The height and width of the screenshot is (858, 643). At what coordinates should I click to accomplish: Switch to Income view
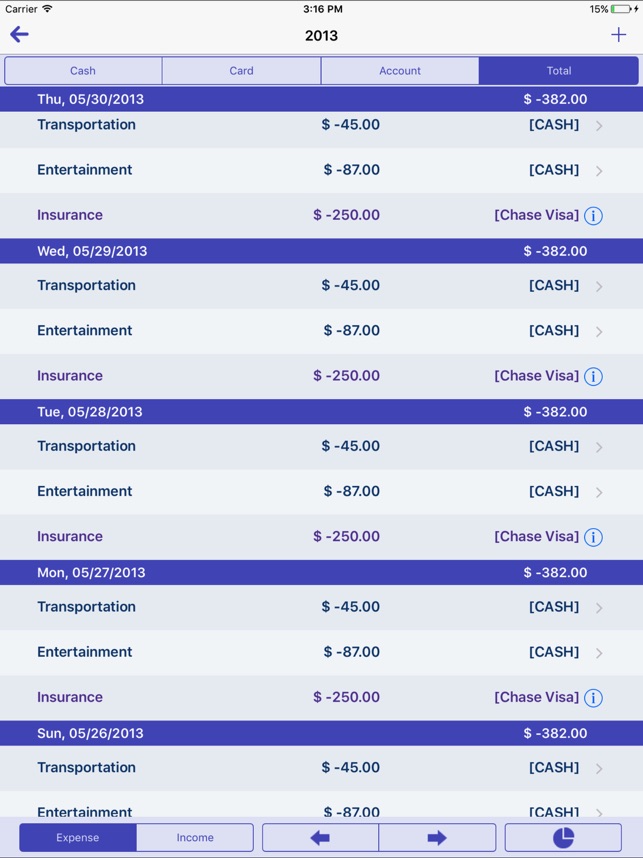click(x=195, y=837)
